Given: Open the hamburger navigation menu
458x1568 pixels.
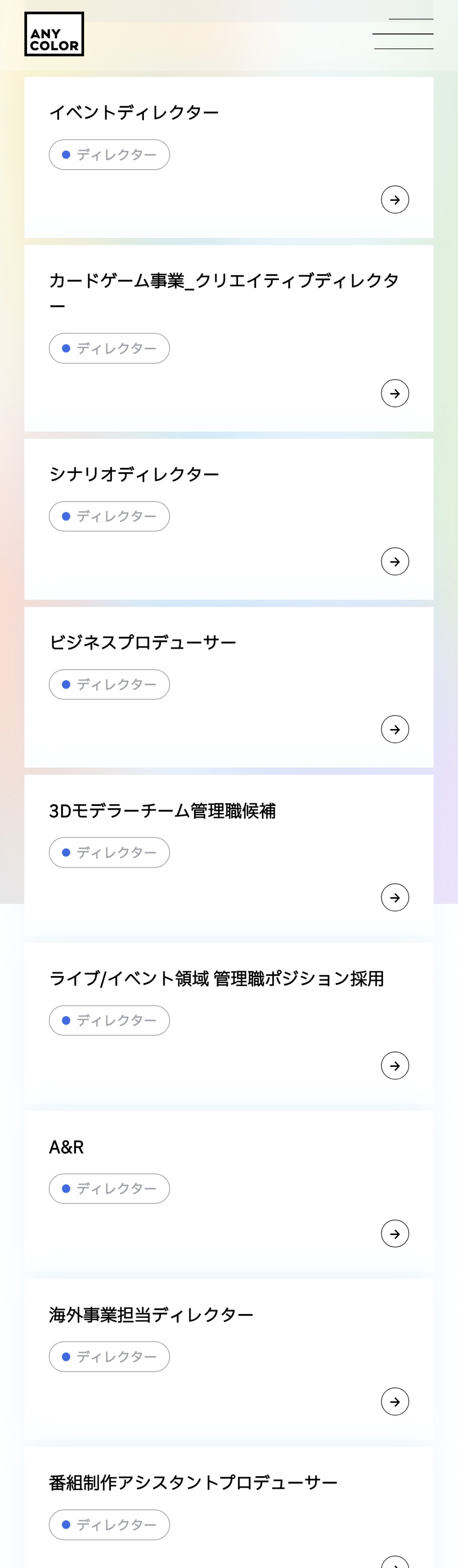Looking at the screenshot, I should tap(403, 34).
